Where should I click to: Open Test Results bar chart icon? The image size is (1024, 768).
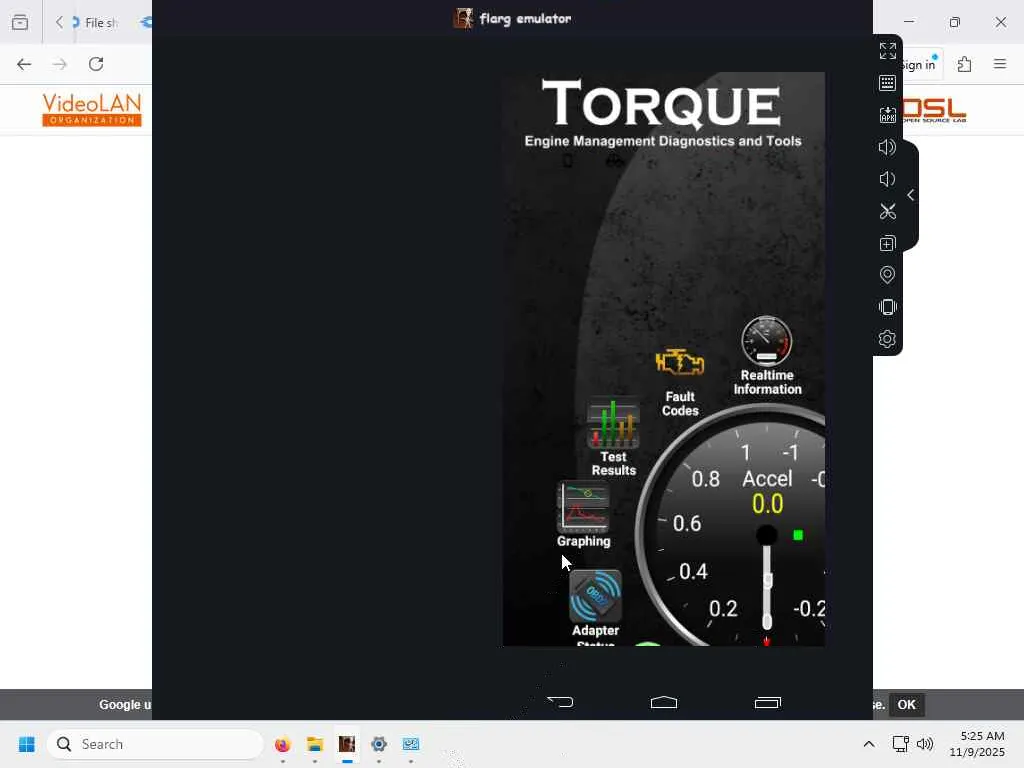(613, 423)
